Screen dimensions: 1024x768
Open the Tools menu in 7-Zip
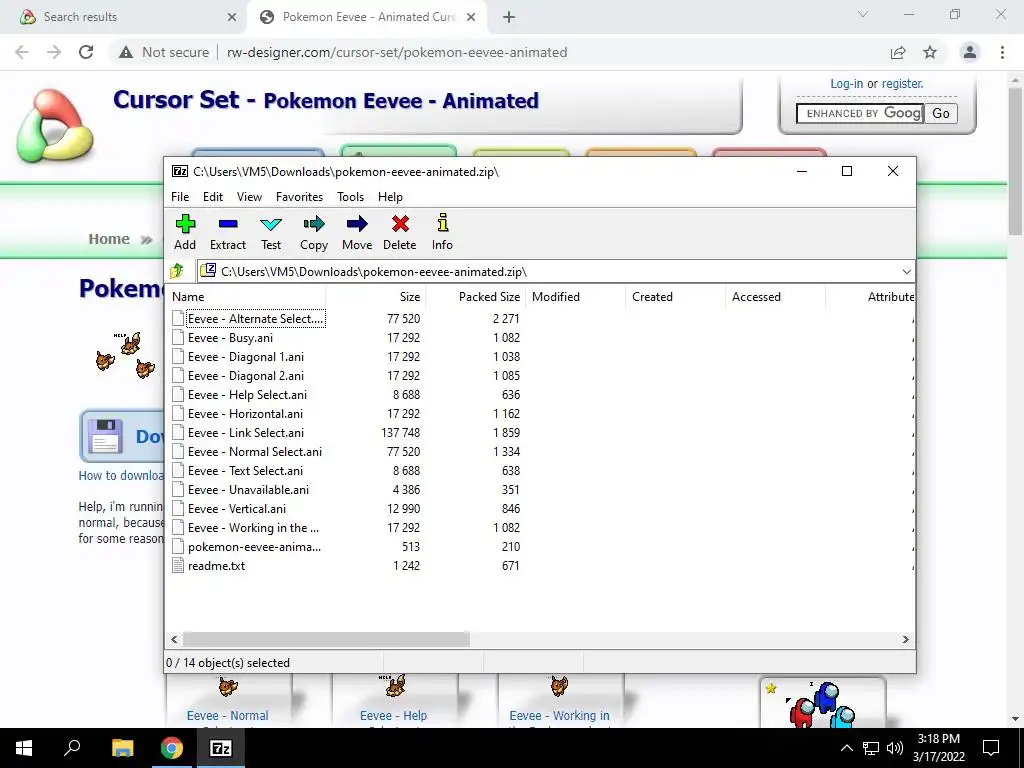(351, 197)
